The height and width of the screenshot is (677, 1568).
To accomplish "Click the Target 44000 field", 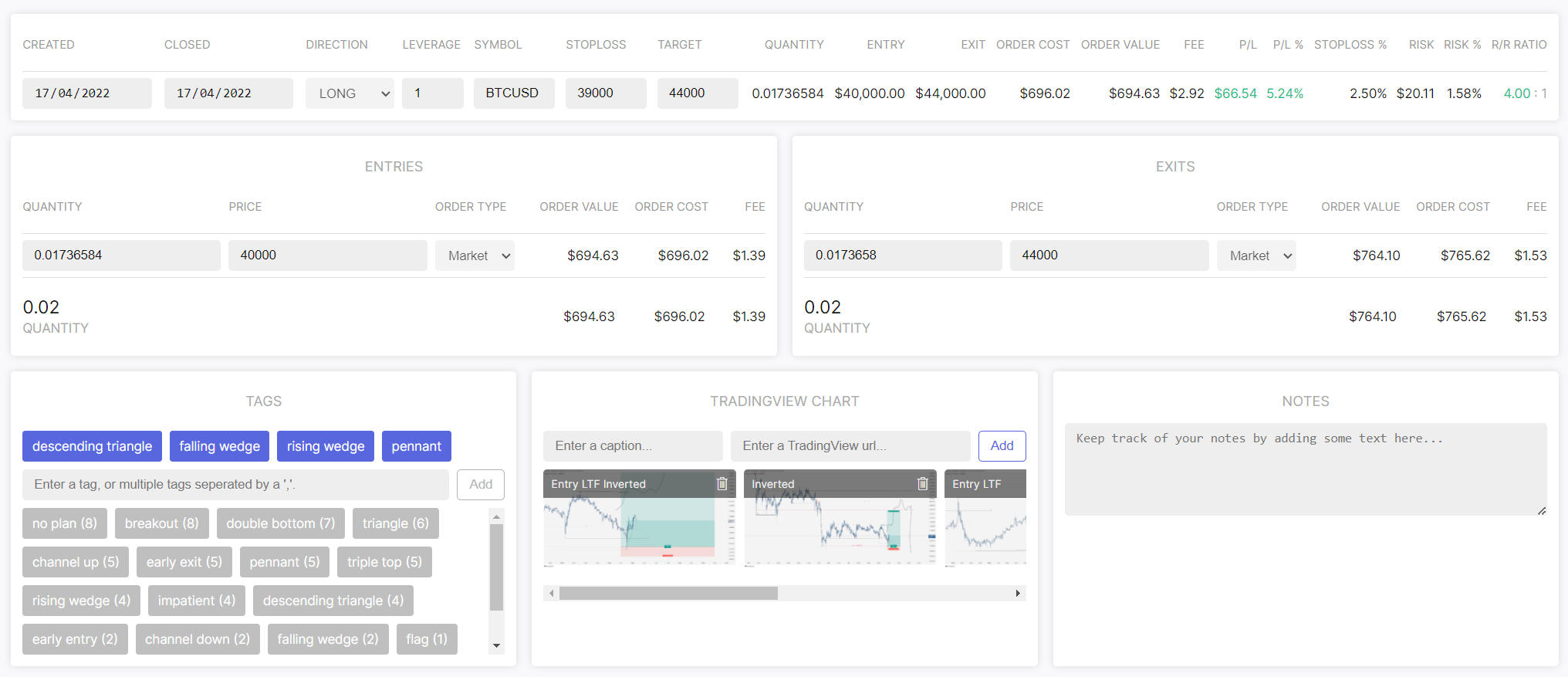I will [698, 93].
